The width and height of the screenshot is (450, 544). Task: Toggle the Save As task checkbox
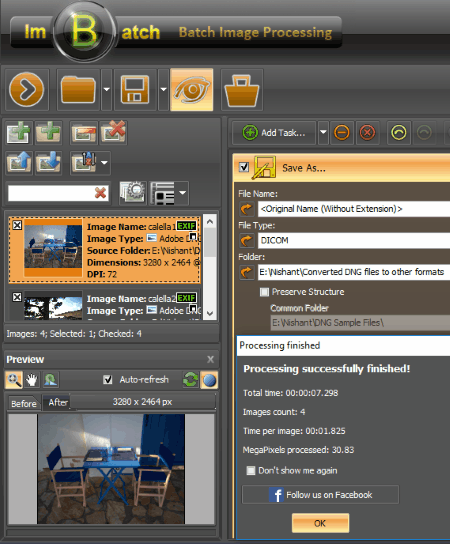[x=244, y=167]
